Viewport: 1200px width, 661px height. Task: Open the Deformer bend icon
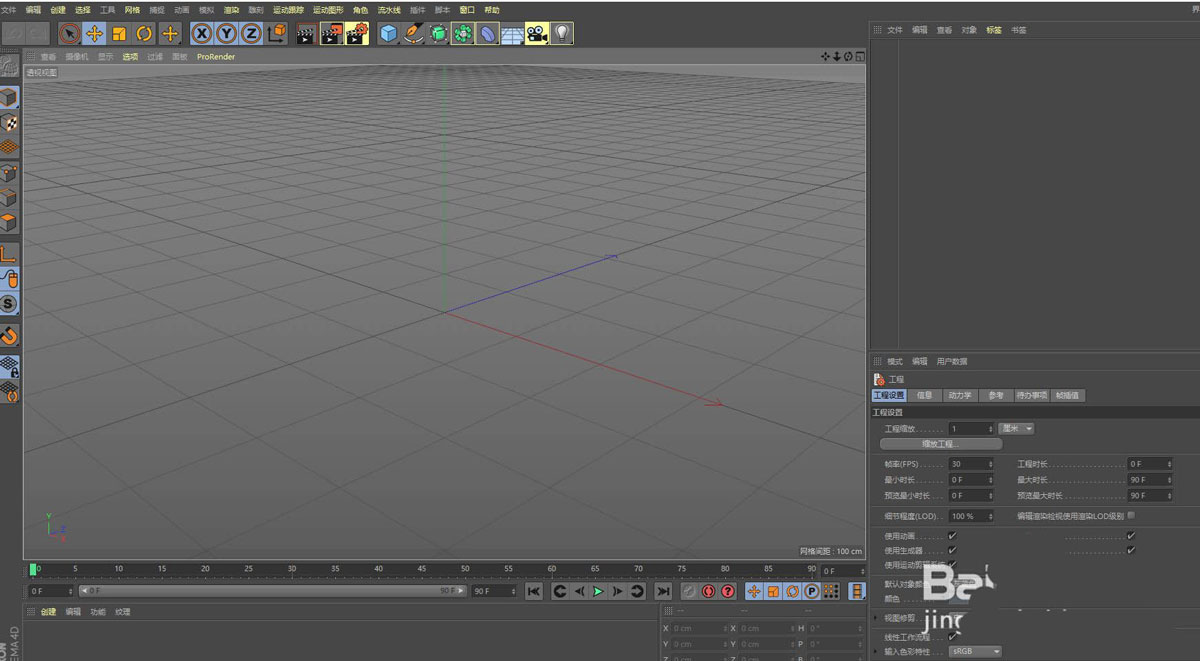point(487,33)
